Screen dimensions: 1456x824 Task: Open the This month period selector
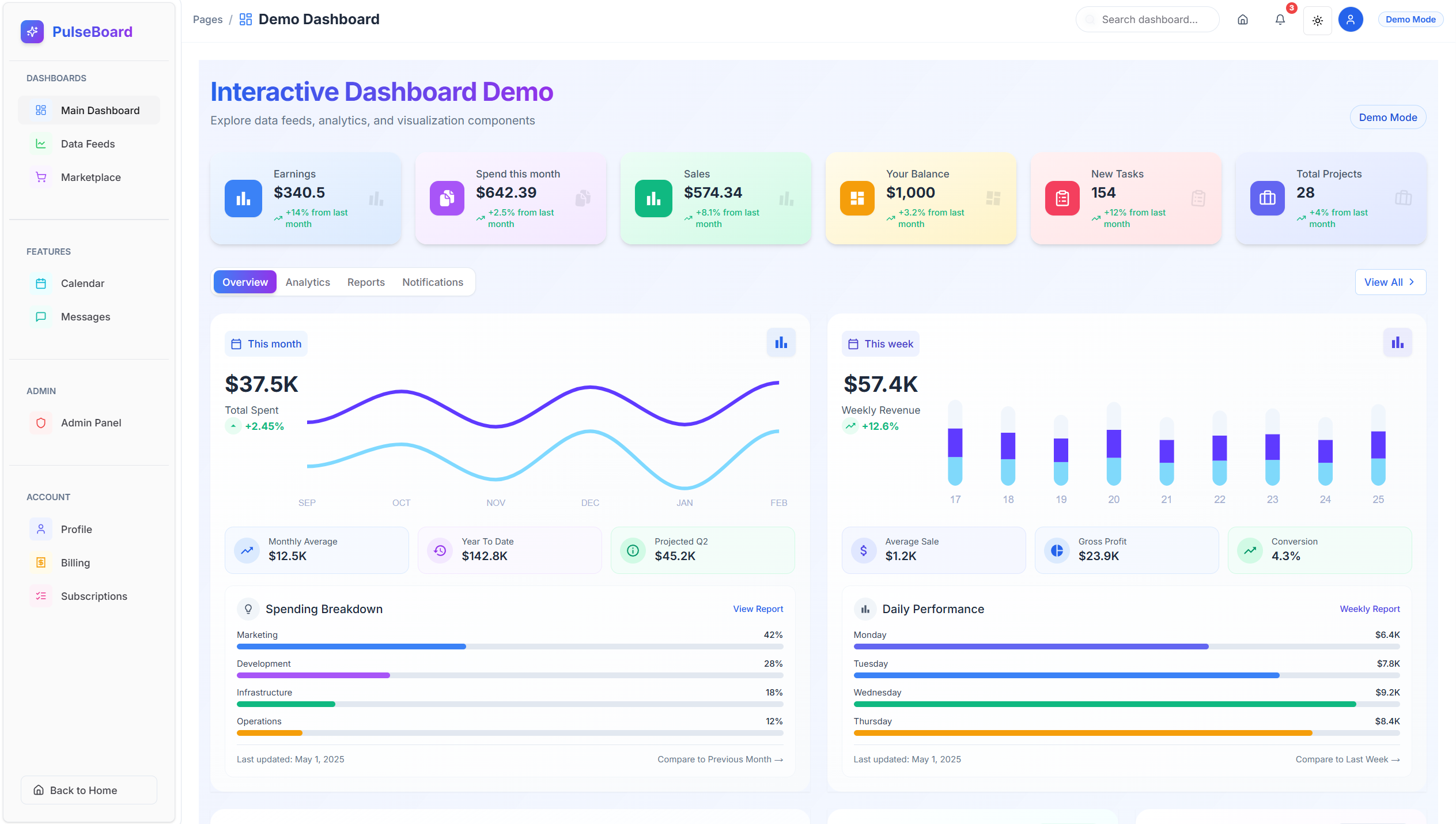tap(266, 343)
